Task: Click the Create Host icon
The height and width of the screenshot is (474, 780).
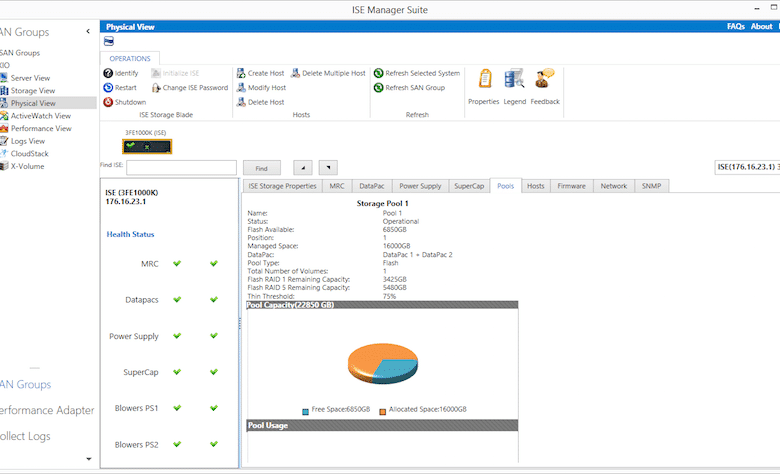Action: (x=241, y=73)
